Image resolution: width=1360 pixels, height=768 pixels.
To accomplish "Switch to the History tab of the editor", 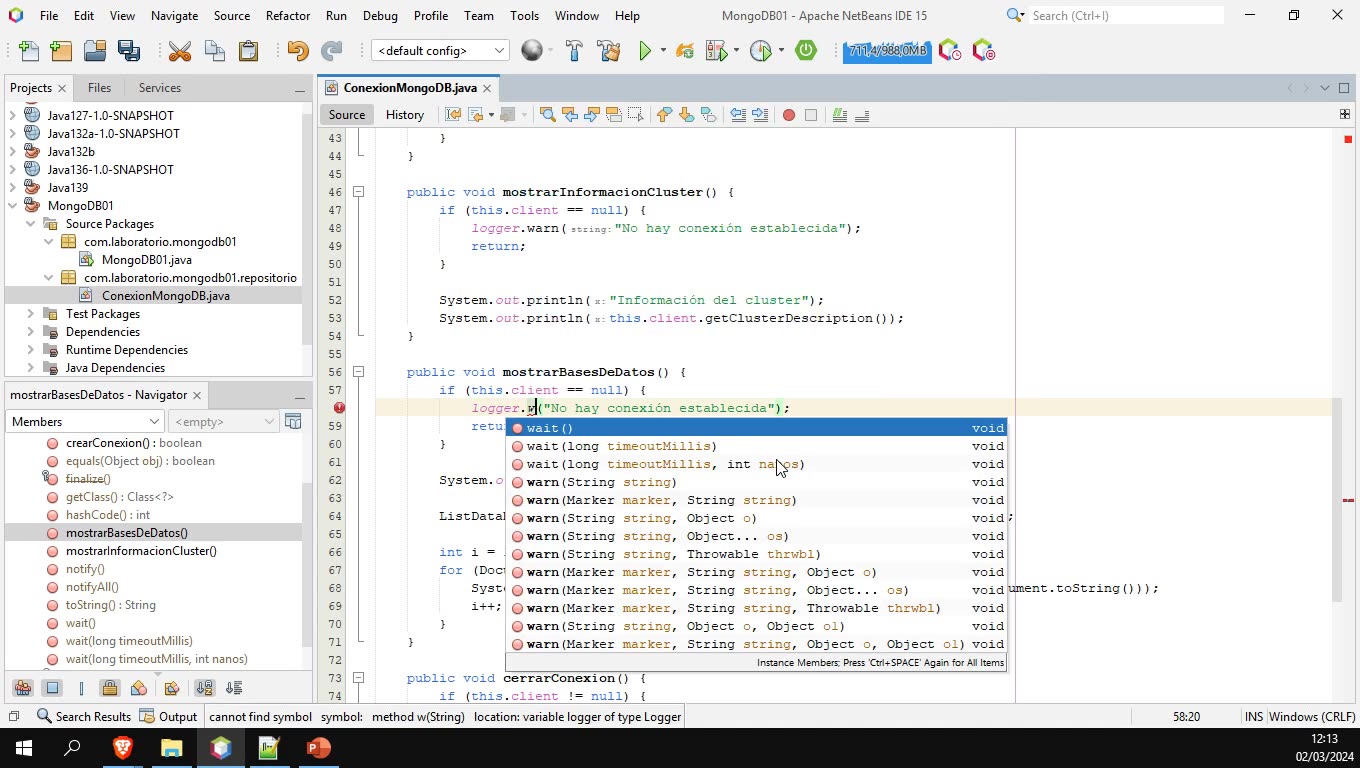I will click(404, 115).
